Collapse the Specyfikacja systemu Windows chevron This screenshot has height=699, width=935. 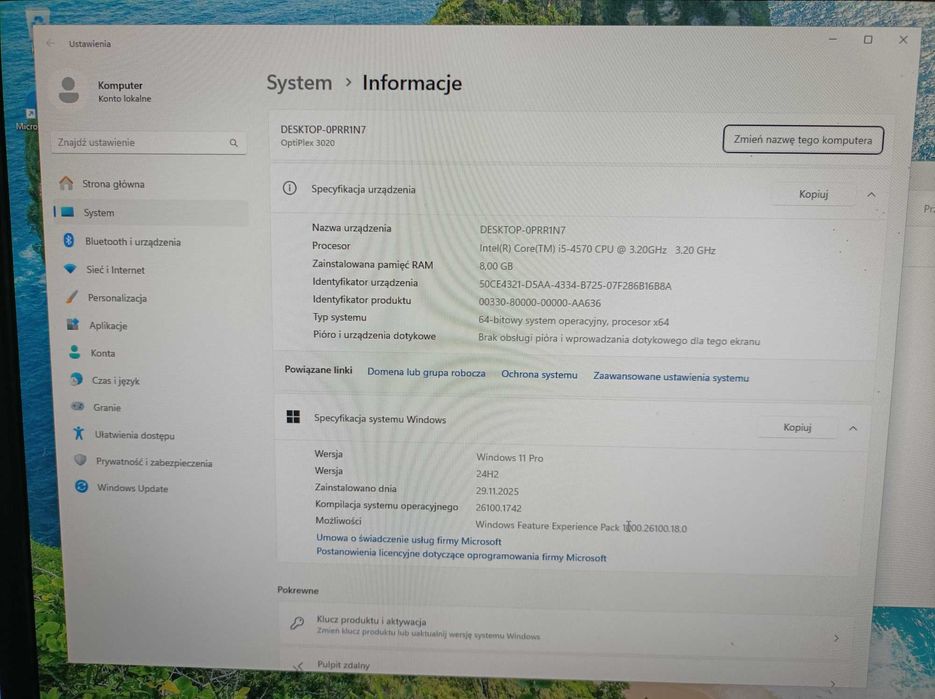coord(853,428)
